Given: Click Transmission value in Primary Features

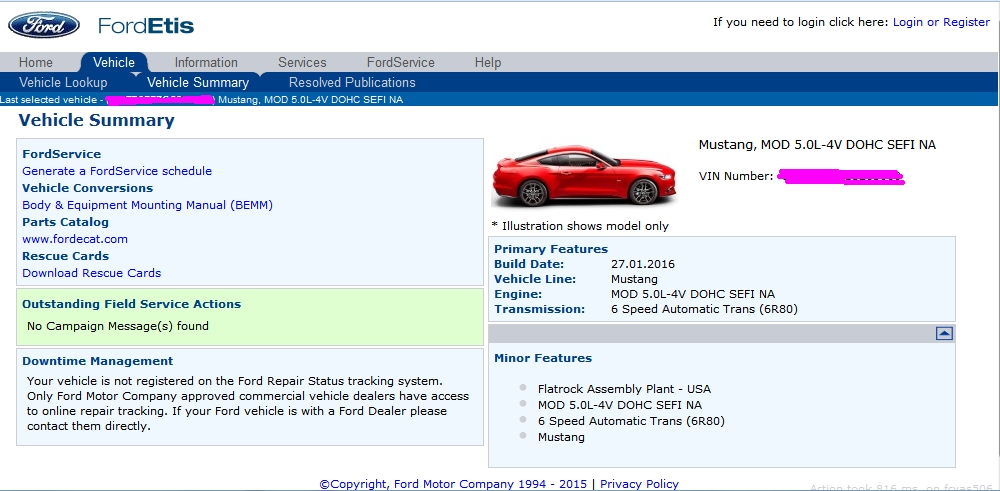Looking at the screenshot, I should click(x=704, y=309).
